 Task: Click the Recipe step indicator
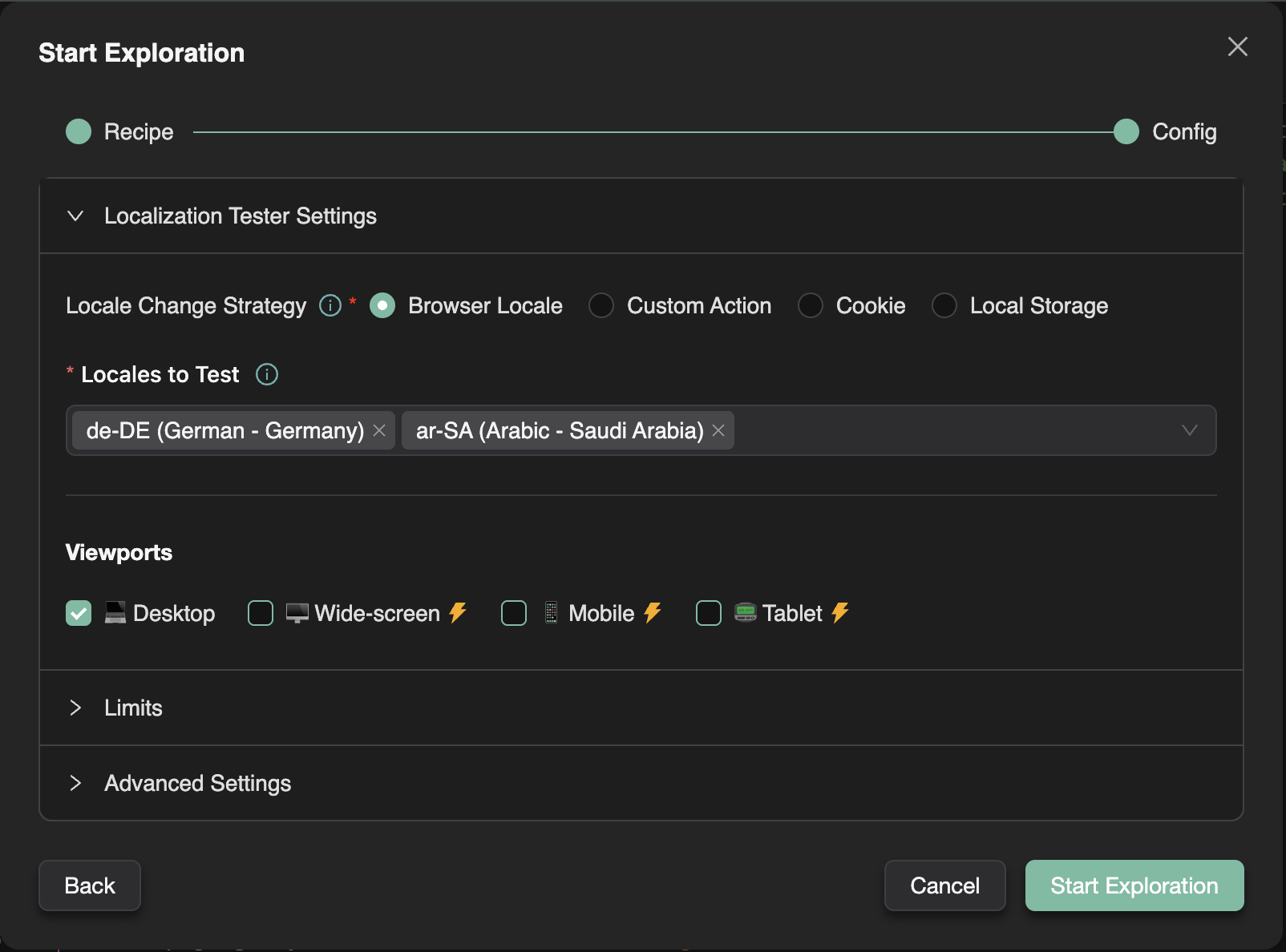click(x=78, y=131)
